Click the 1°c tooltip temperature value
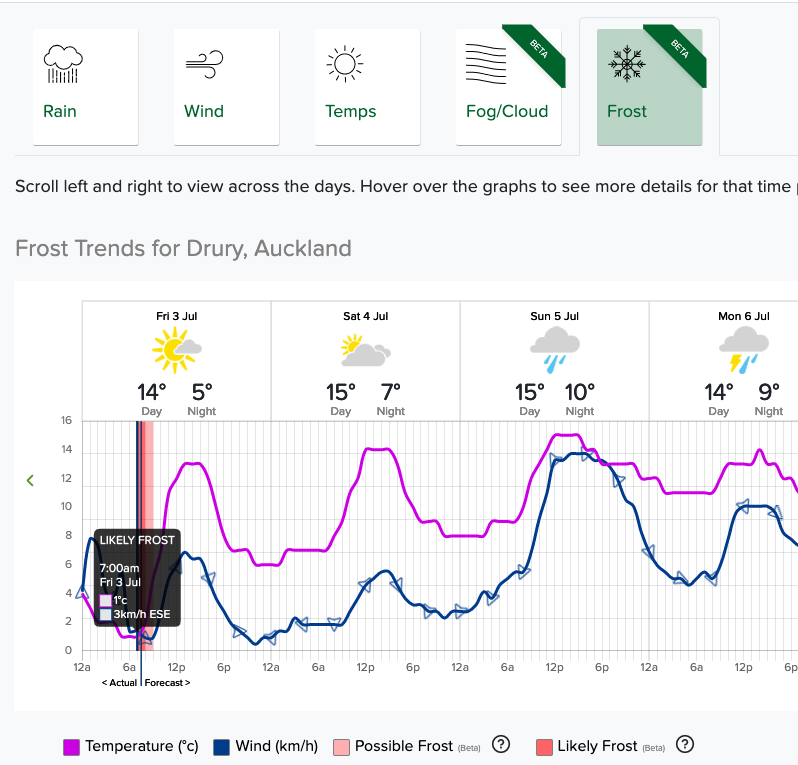This screenshot has width=798, height=765. coord(120,600)
